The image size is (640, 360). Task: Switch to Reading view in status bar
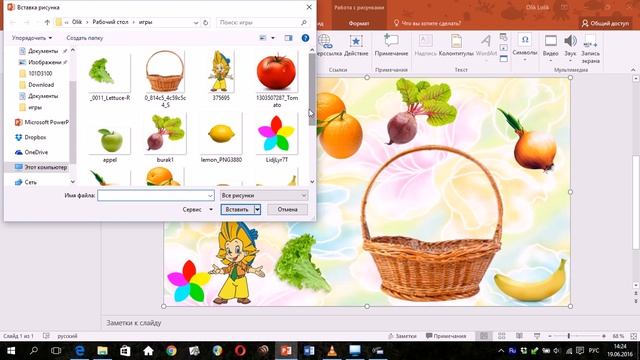pos(519,336)
